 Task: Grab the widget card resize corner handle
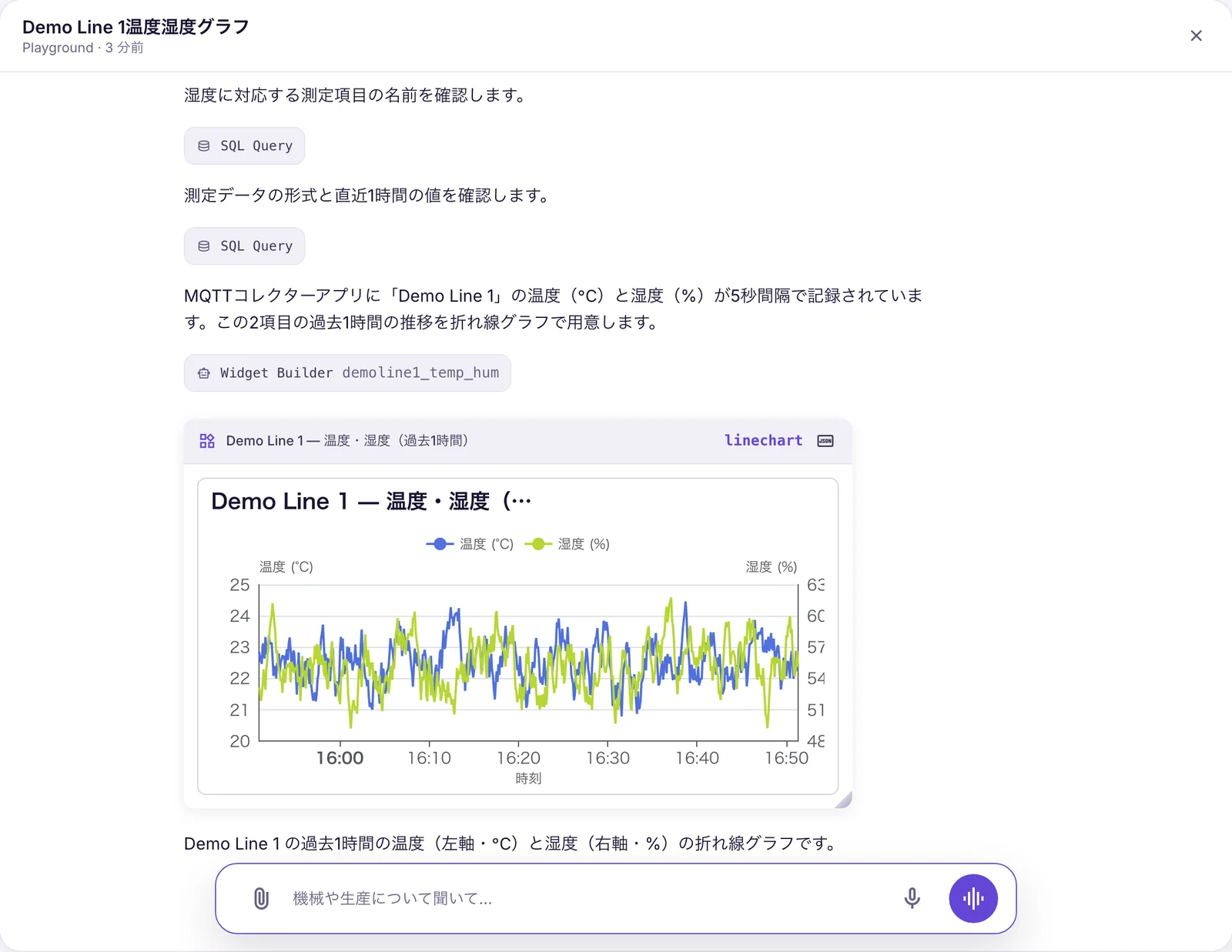845,800
